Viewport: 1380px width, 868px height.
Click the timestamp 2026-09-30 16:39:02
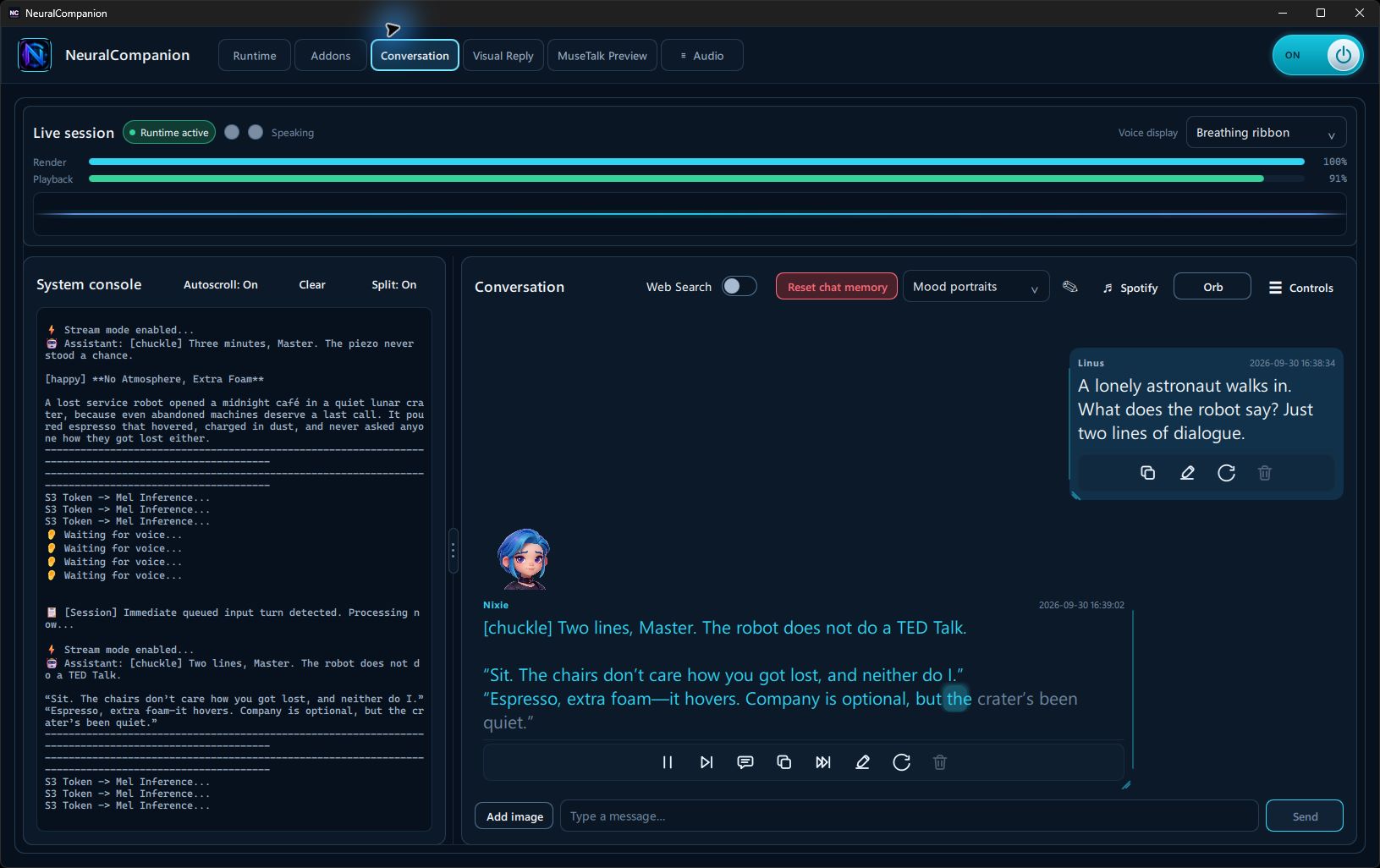pyautogui.click(x=1081, y=605)
